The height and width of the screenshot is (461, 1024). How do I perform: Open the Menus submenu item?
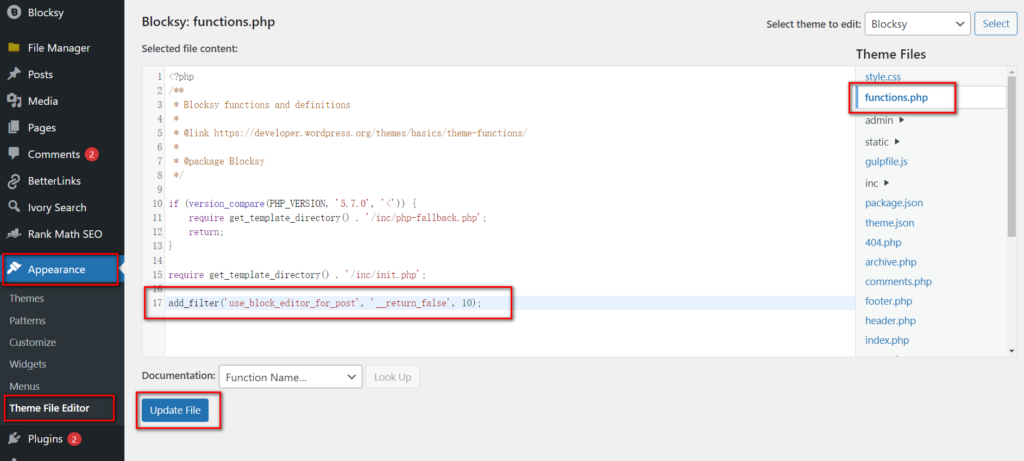pyautogui.click(x=24, y=386)
